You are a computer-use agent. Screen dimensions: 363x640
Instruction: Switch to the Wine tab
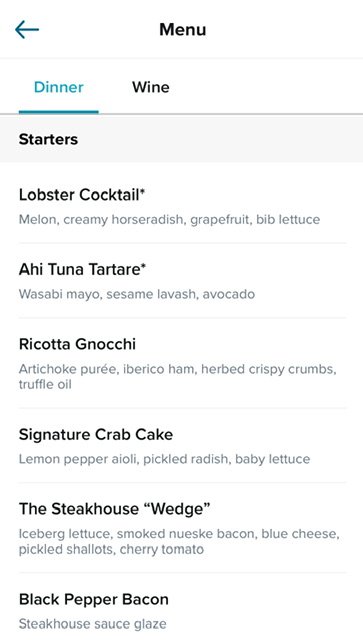click(151, 87)
